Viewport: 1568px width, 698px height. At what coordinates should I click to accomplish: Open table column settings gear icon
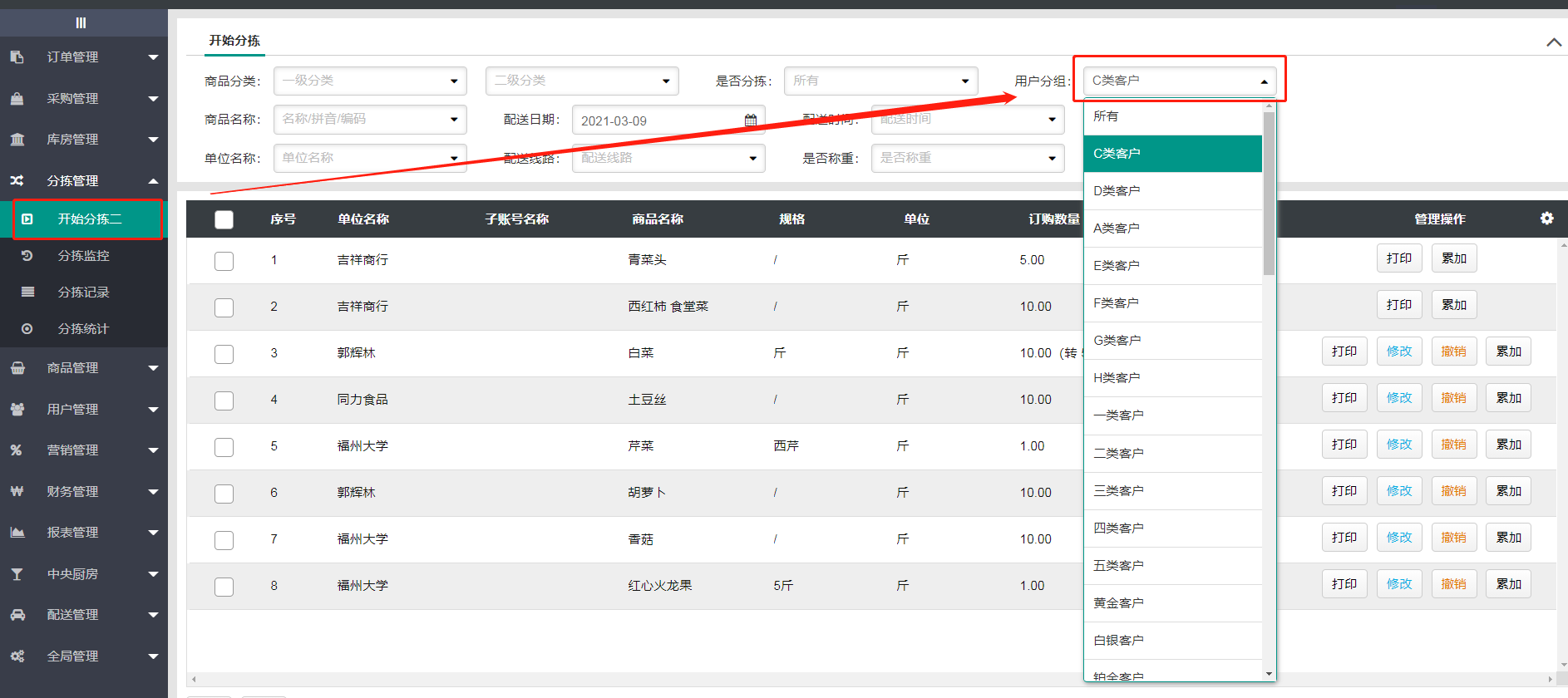click(1546, 219)
